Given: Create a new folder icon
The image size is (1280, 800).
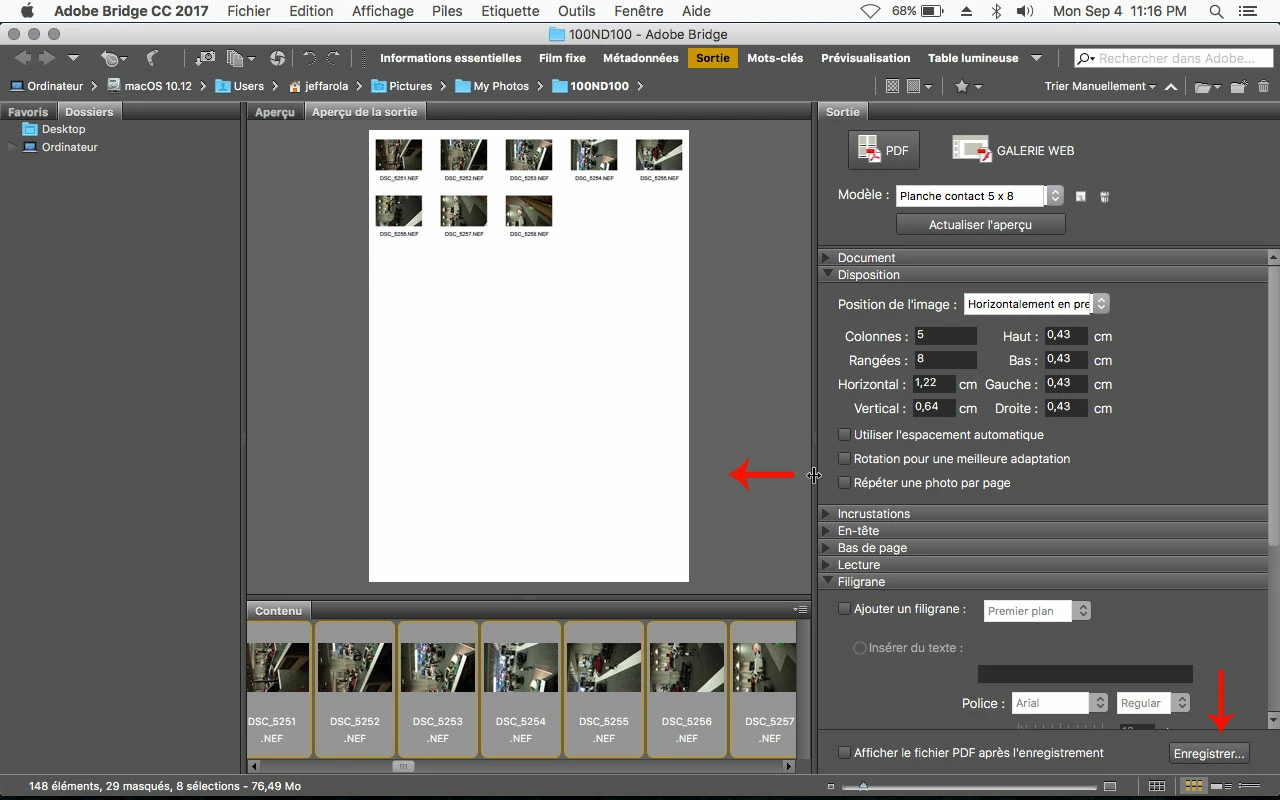Looking at the screenshot, I should [x=1238, y=87].
